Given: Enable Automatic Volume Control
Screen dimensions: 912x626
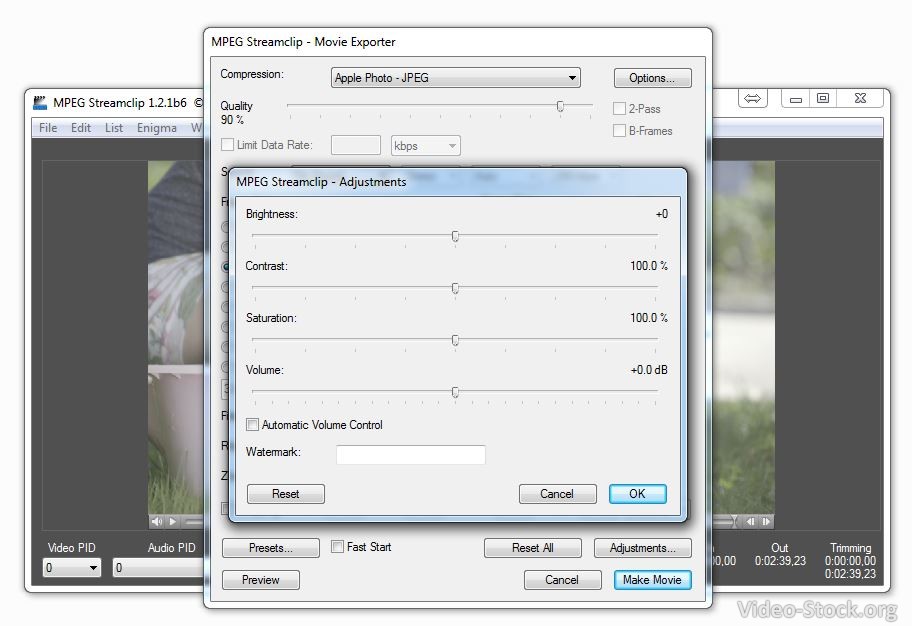Looking at the screenshot, I should [252, 425].
